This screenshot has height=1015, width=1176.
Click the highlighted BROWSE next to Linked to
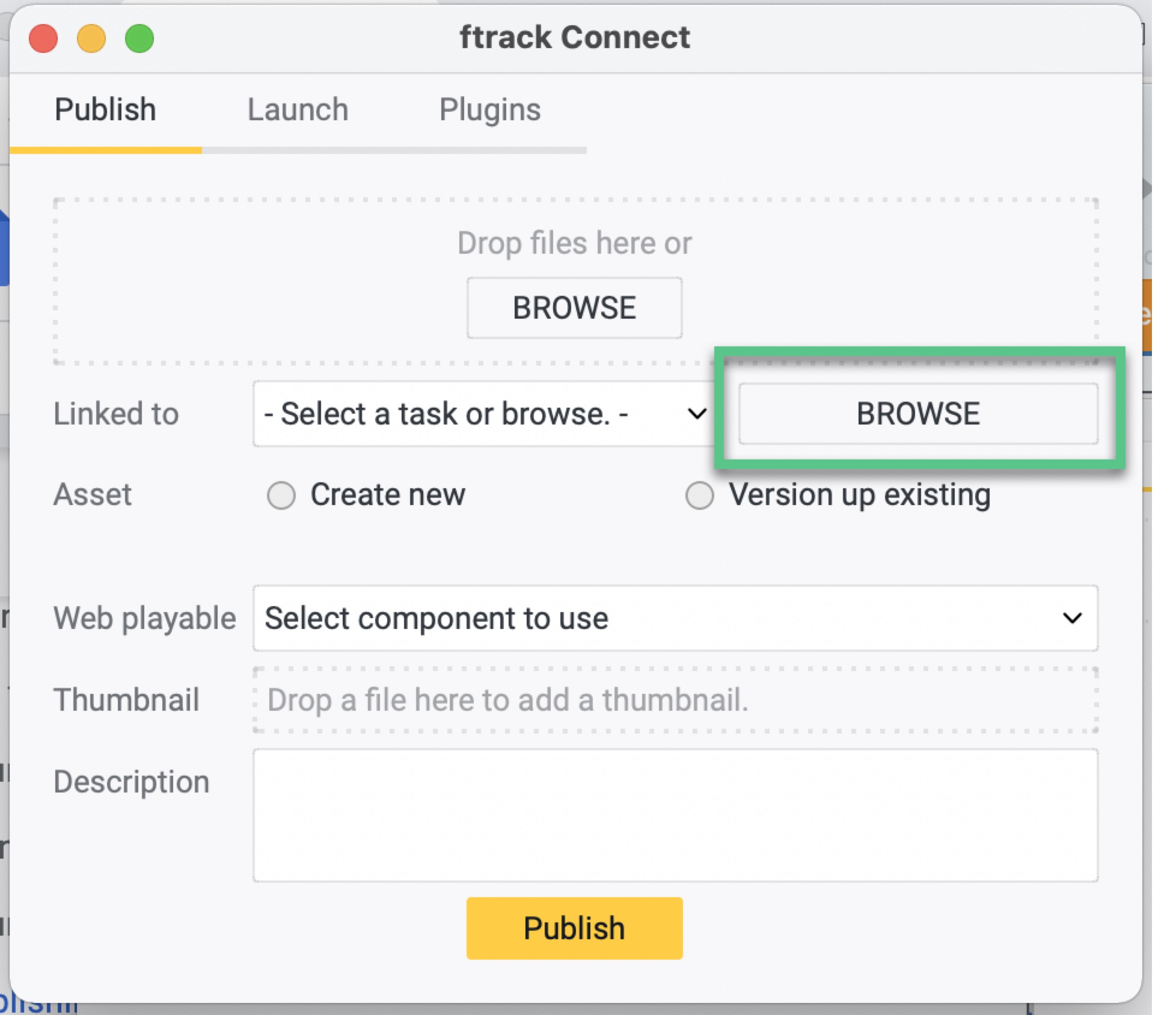(918, 413)
